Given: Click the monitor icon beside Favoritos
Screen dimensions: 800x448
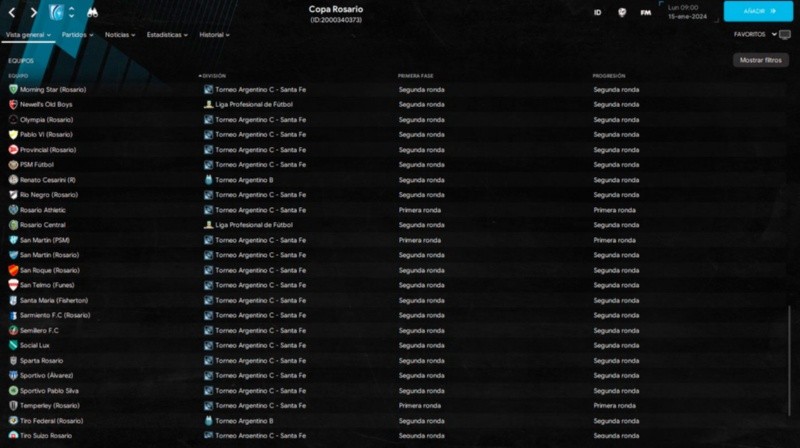Looking at the screenshot, I should (x=784, y=34).
